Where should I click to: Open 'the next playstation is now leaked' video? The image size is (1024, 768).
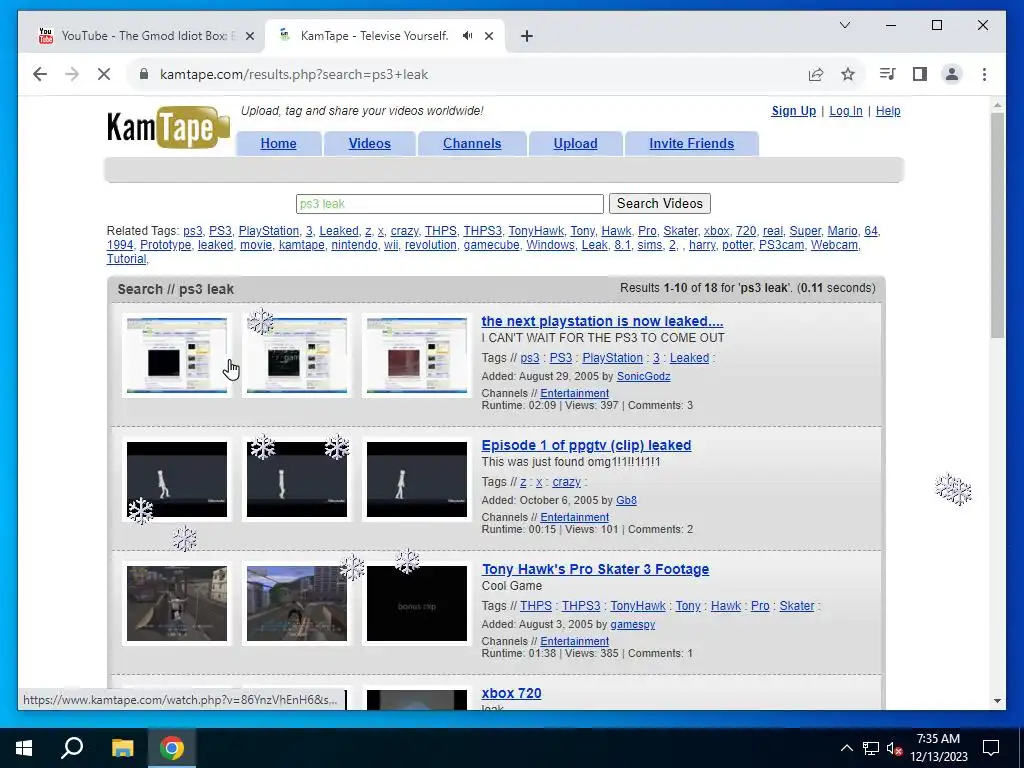coord(602,321)
